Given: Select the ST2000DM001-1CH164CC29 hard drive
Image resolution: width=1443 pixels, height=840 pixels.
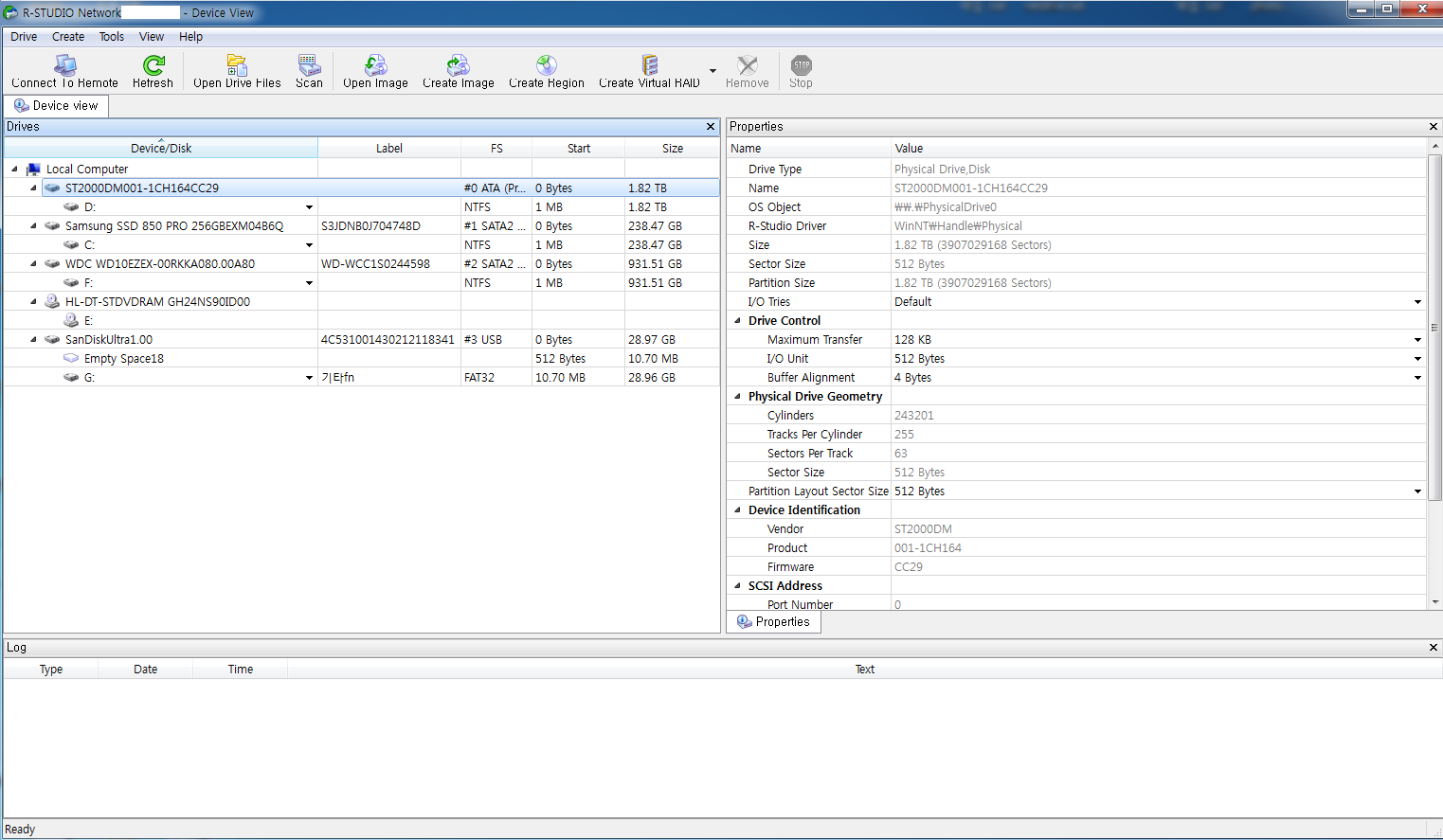Looking at the screenshot, I should 142,188.
